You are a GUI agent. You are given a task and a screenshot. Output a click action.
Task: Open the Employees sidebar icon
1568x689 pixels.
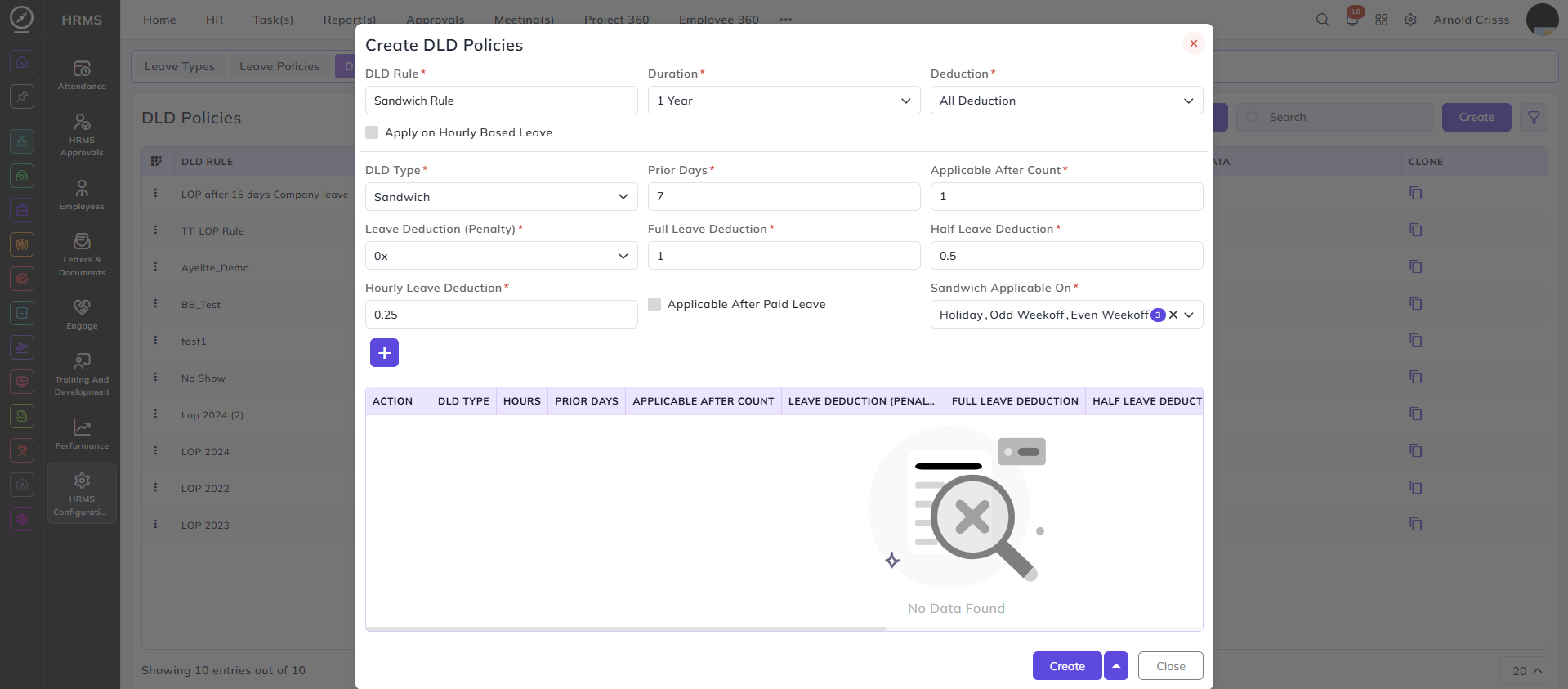[x=82, y=195]
